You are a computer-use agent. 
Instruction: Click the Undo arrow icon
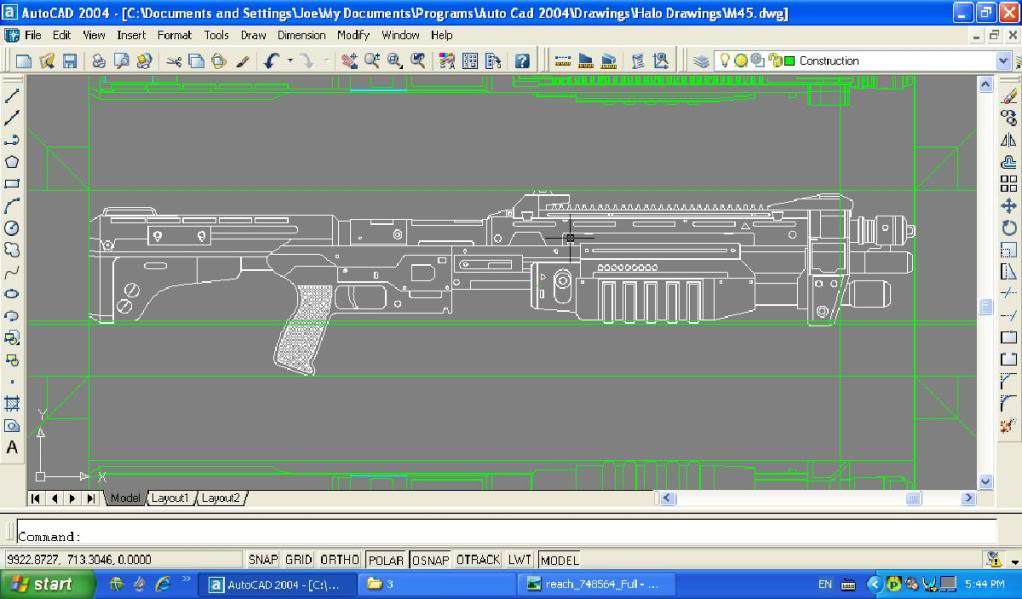pos(272,61)
